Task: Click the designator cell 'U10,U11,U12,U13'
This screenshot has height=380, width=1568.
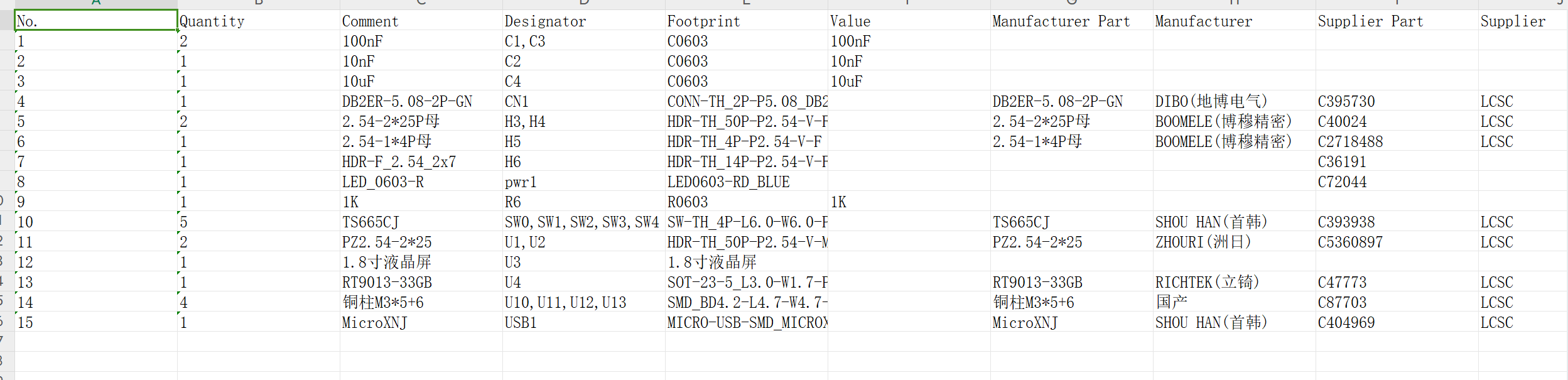Action: click(565, 303)
